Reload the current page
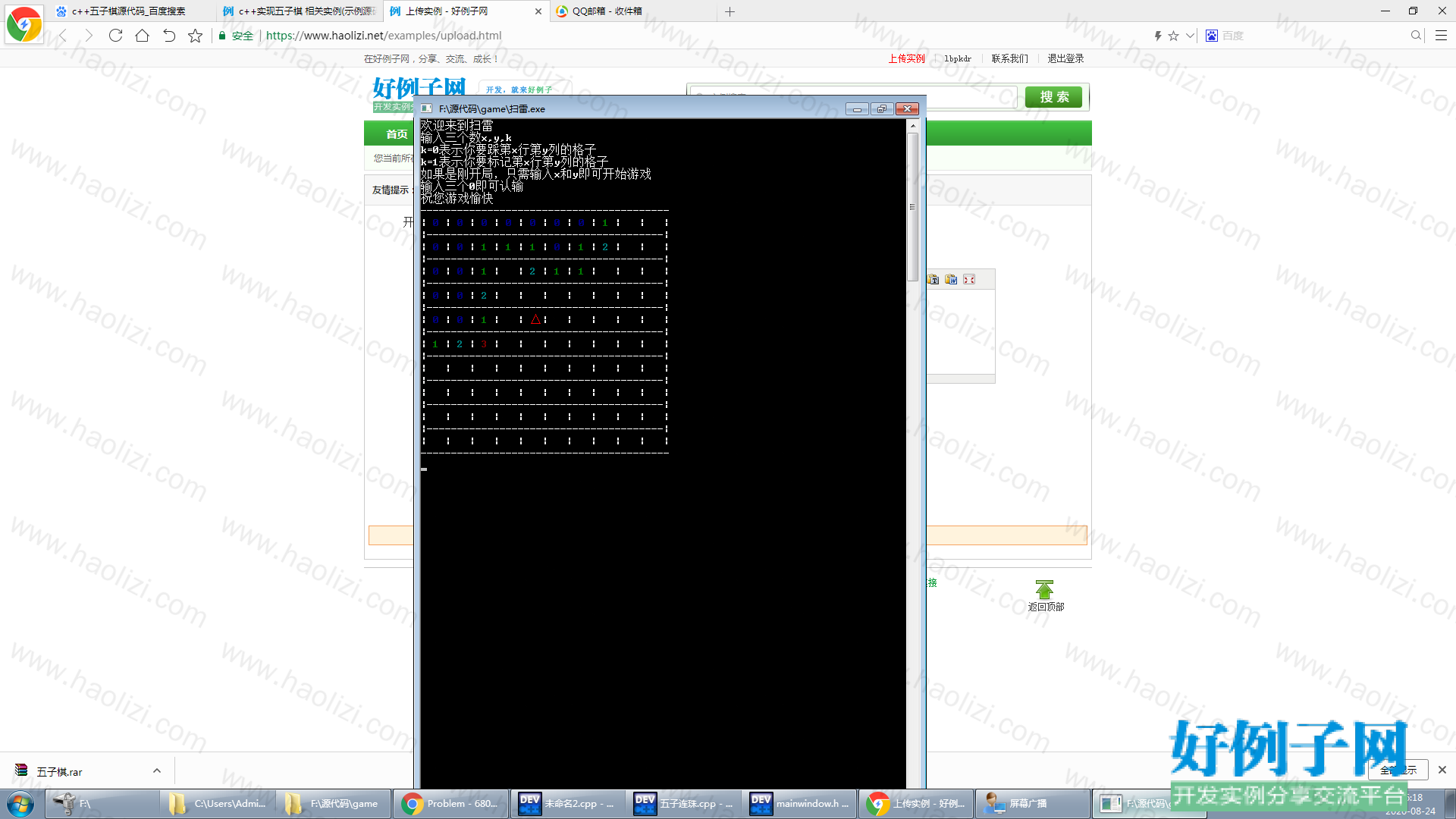This screenshot has height=819, width=1456. 115,36
